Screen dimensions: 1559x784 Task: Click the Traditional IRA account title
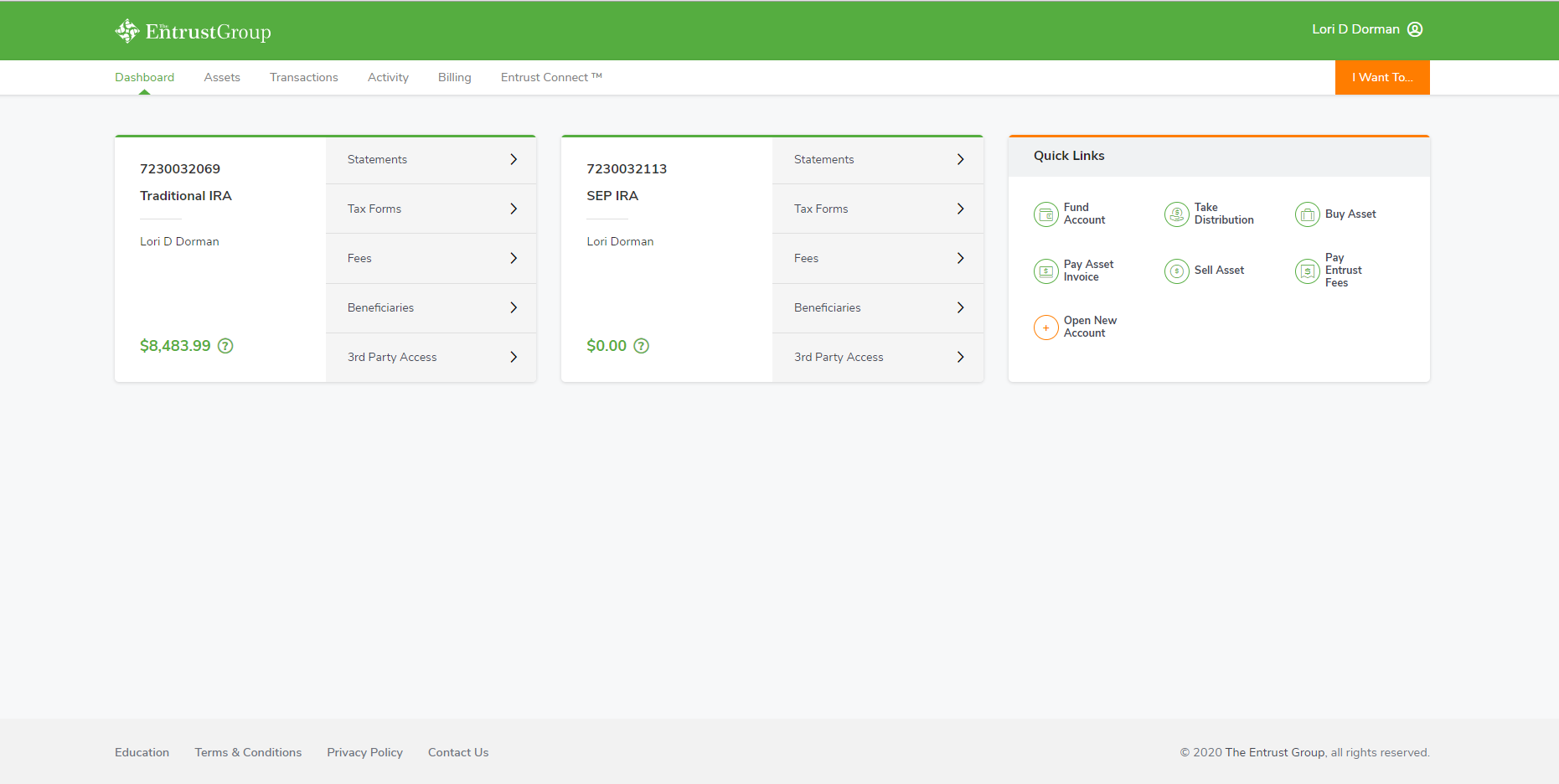click(x=186, y=195)
